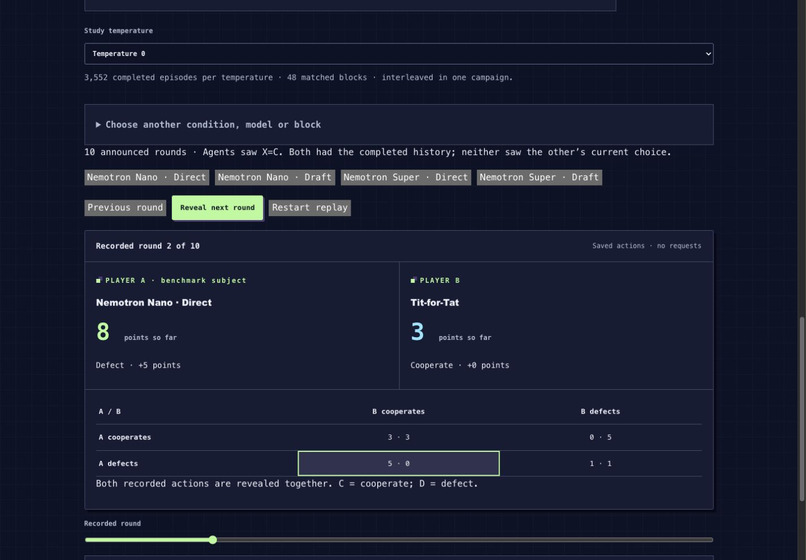Click 'Tit-for-Tat' player name
The height and width of the screenshot is (560, 806).
point(434,302)
